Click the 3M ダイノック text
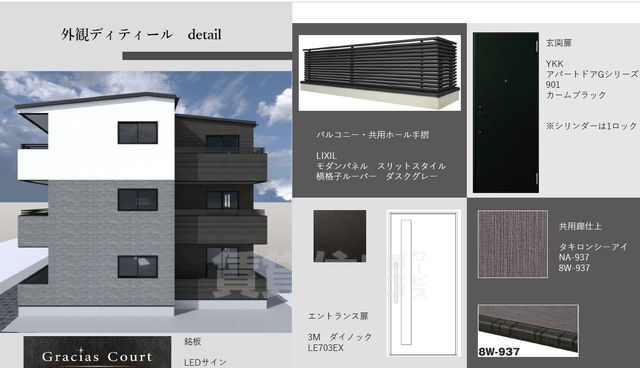 coord(340,337)
